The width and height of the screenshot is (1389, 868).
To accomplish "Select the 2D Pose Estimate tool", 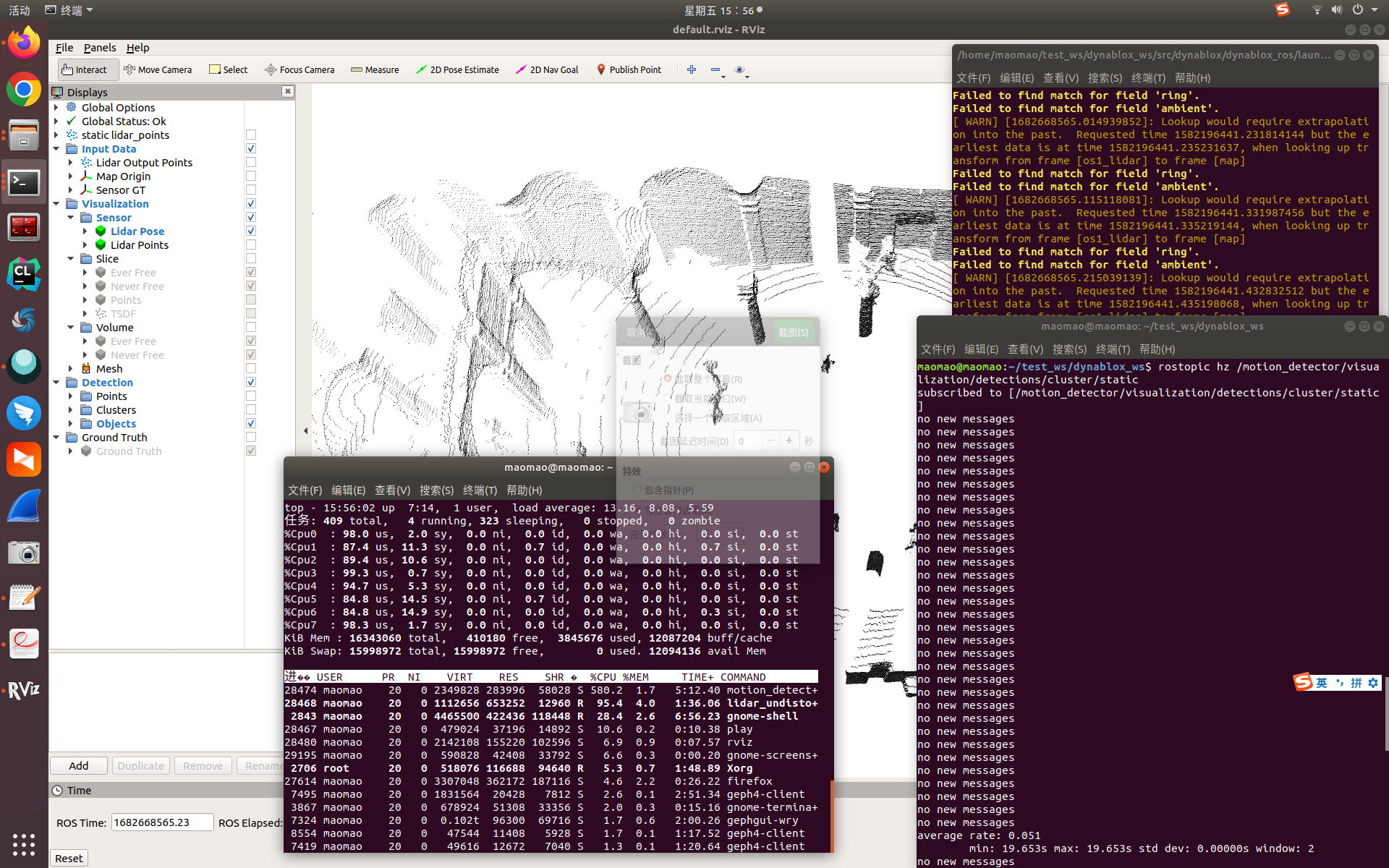I will [457, 69].
